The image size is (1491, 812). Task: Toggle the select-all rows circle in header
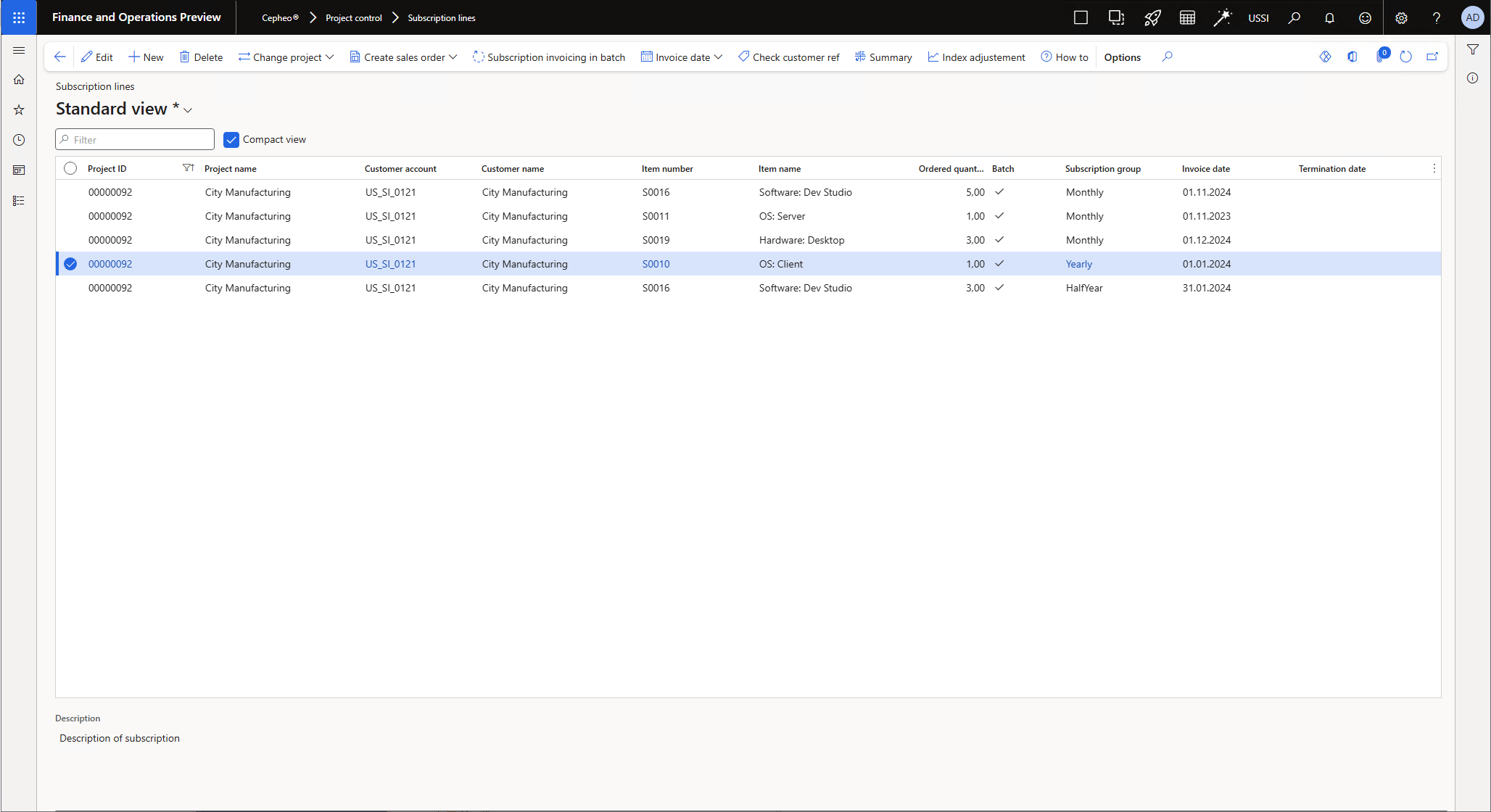[x=70, y=168]
